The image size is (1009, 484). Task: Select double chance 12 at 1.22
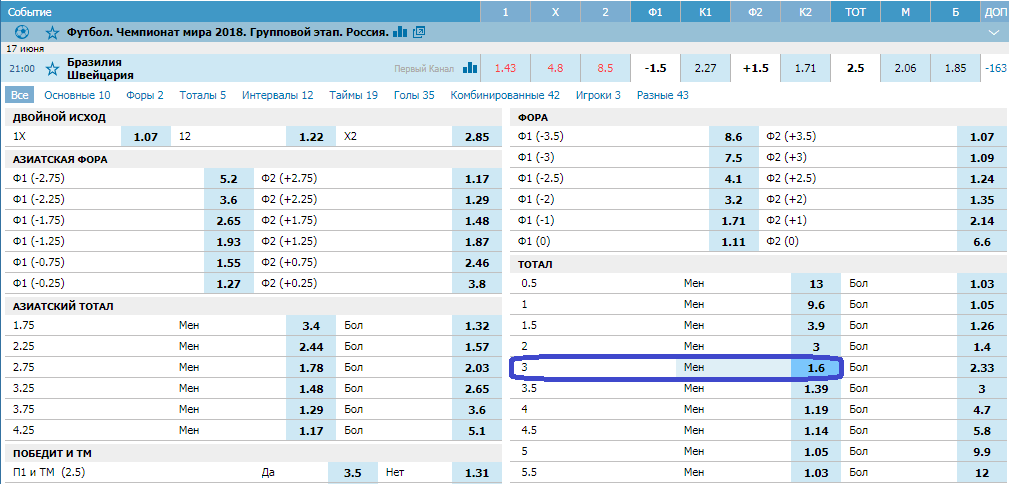(311, 136)
